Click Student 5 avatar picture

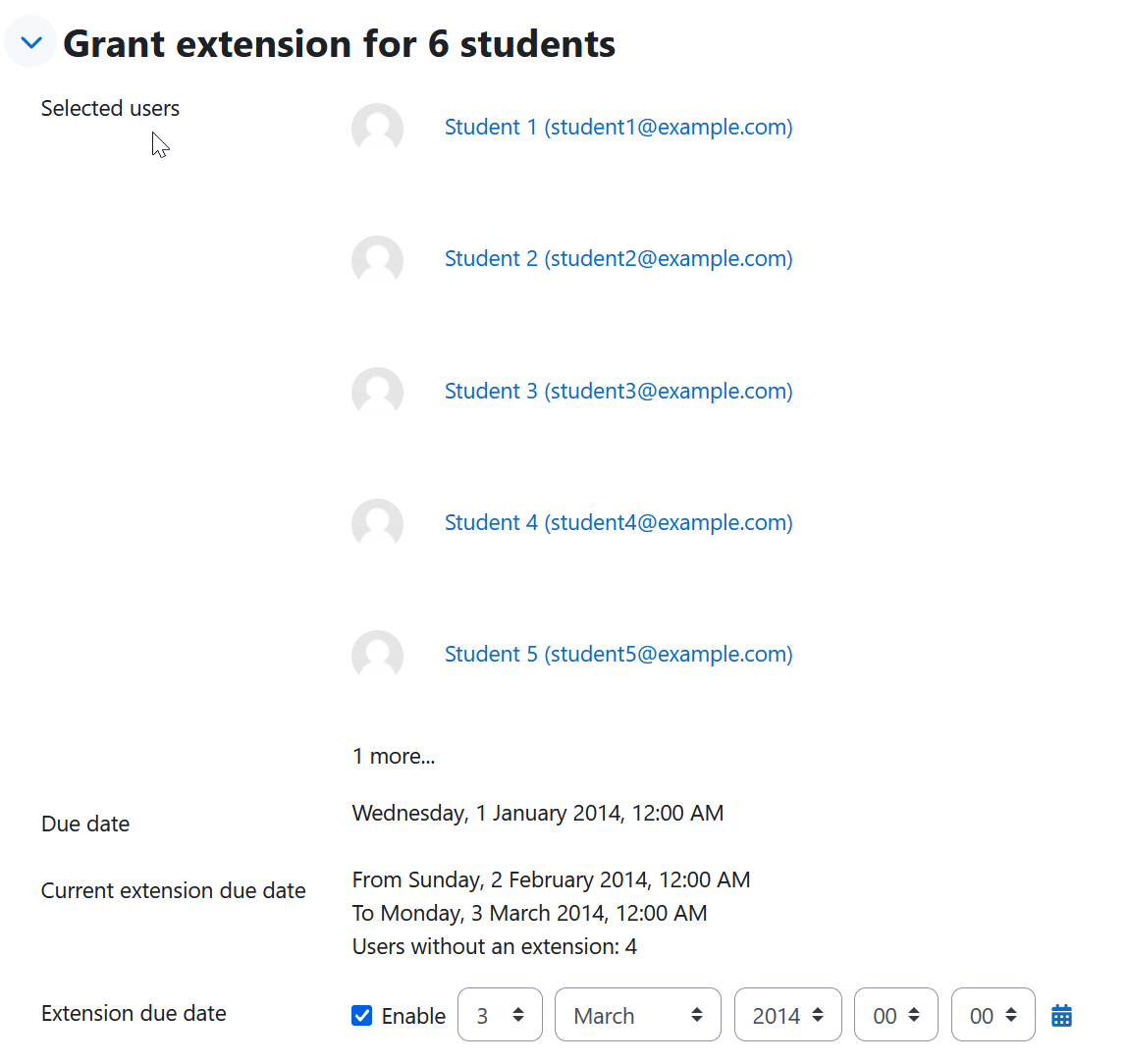[x=377, y=656]
